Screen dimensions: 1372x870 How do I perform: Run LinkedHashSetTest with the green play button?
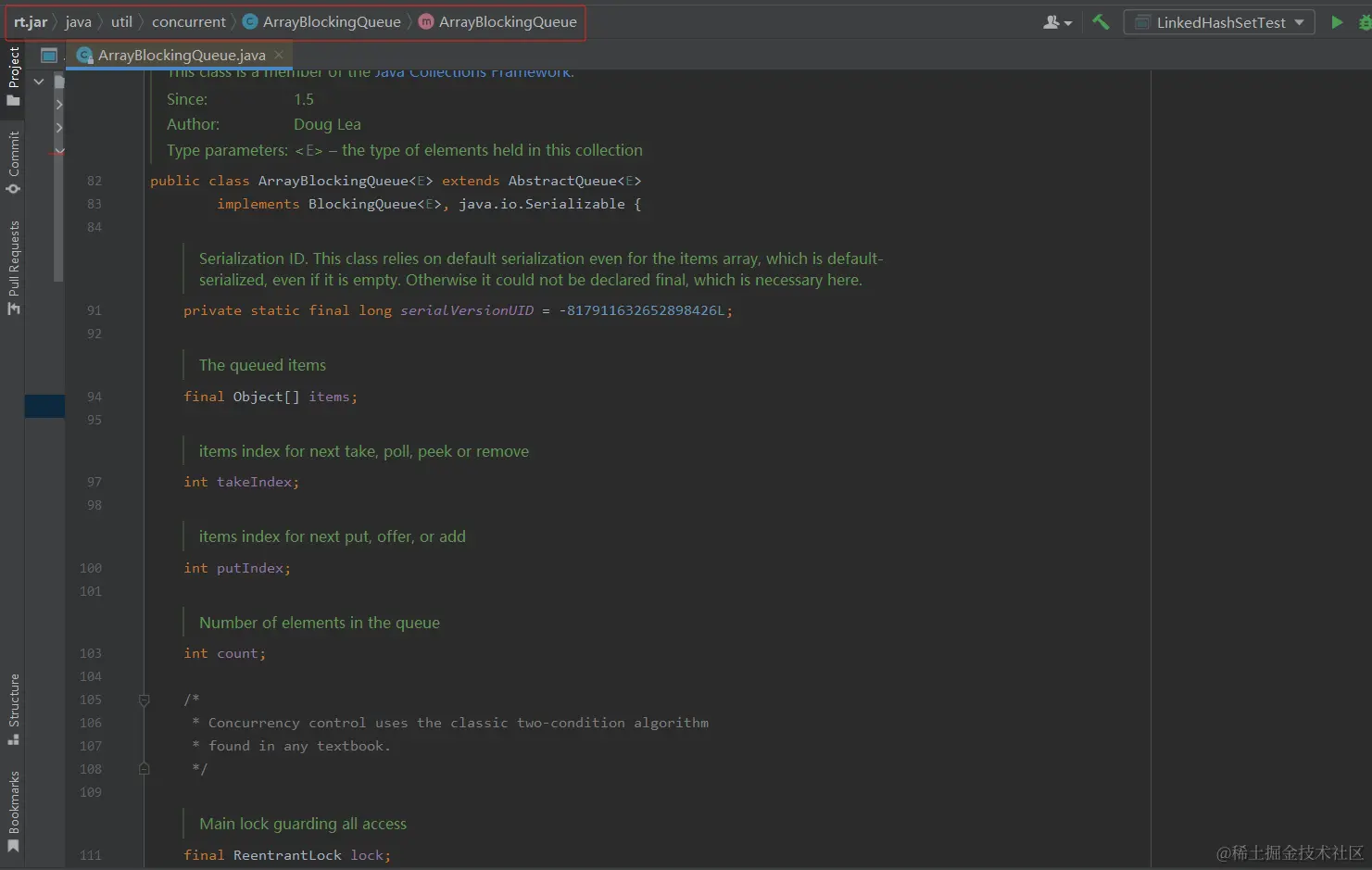pyautogui.click(x=1337, y=22)
